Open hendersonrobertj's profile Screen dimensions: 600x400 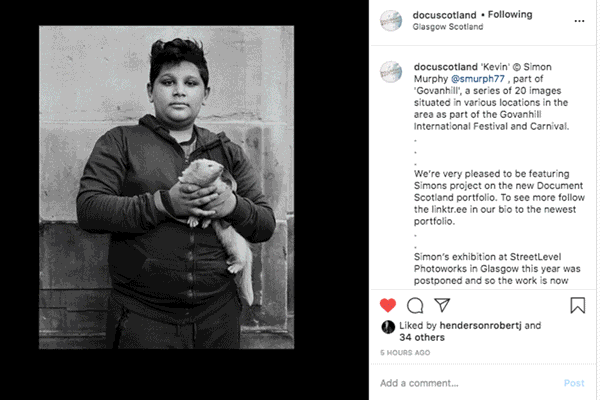[x=480, y=325]
